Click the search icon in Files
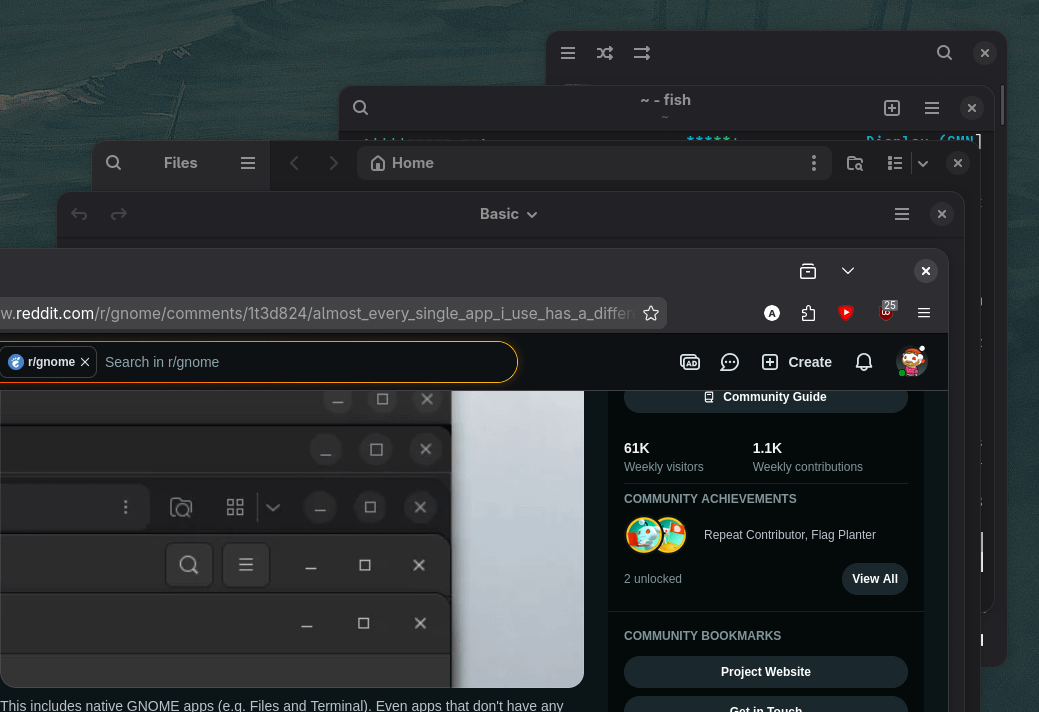 (113, 163)
